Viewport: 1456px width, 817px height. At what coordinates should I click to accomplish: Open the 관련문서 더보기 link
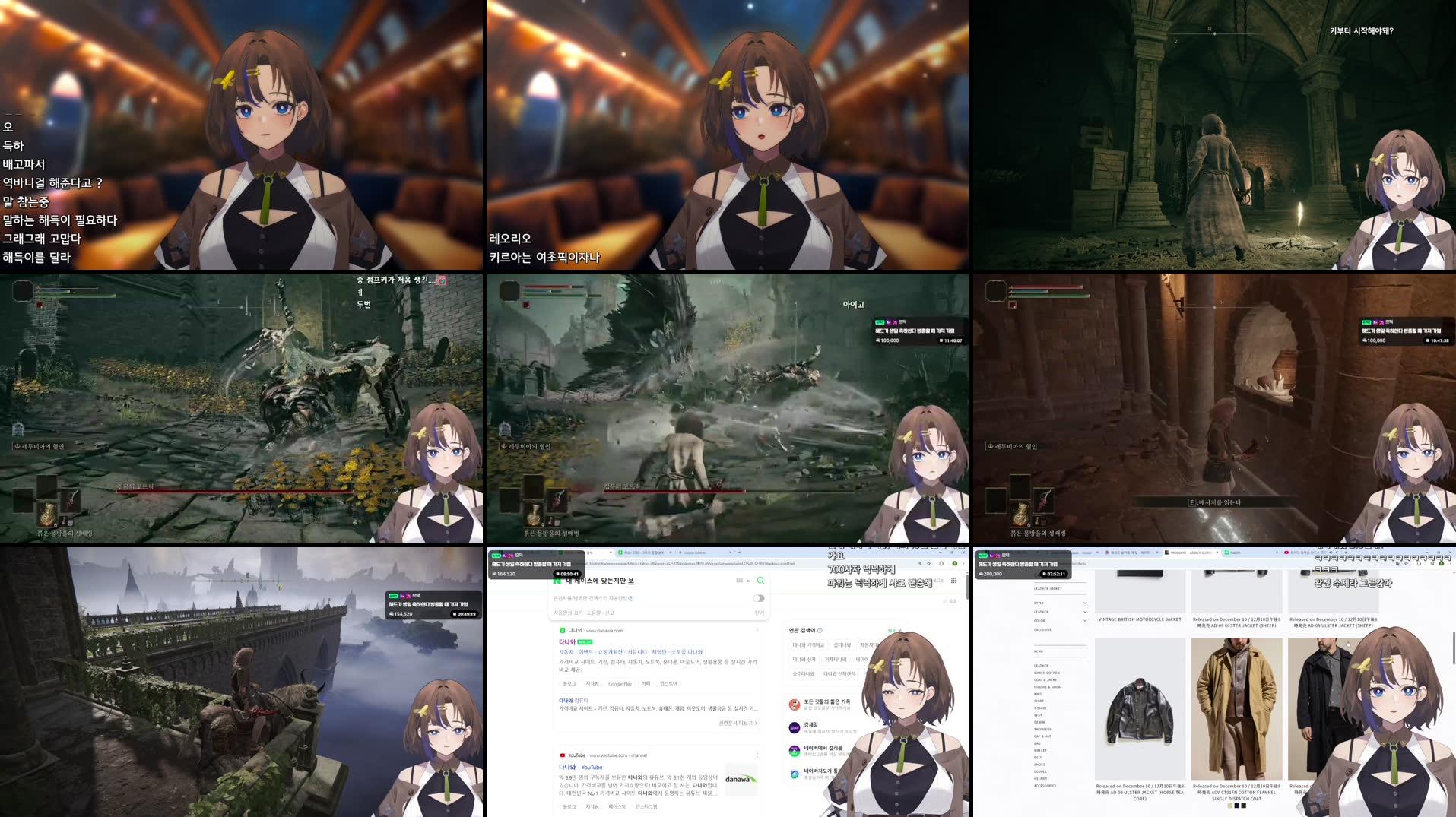click(736, 723)
